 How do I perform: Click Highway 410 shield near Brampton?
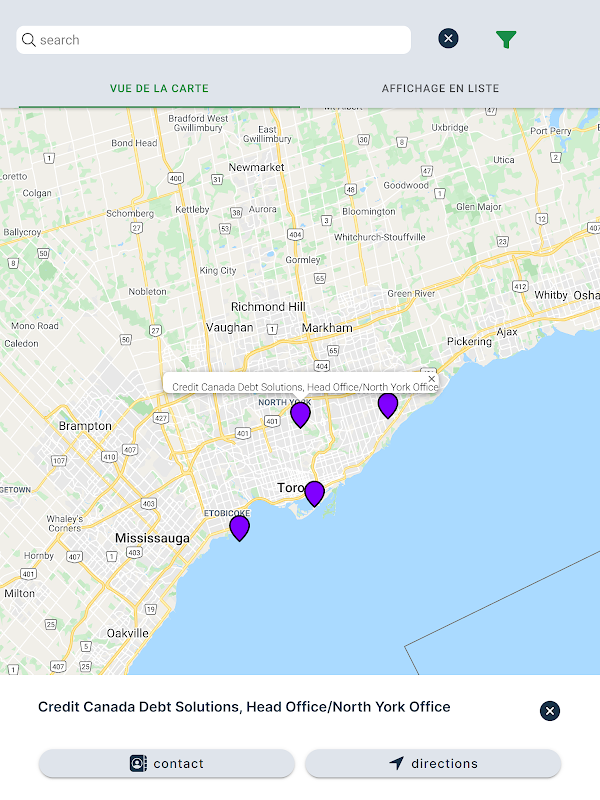click(x=110, y=457)
